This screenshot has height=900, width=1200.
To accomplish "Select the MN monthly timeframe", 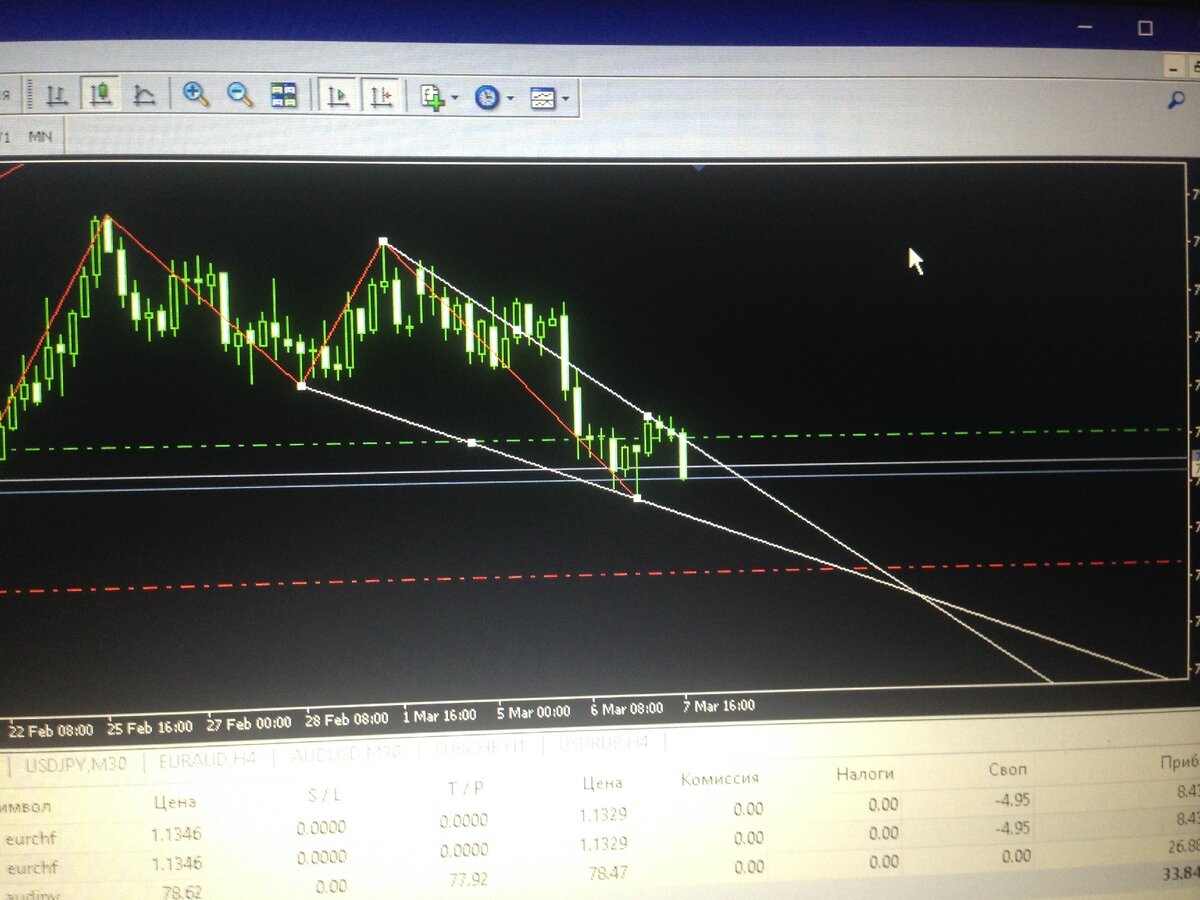I will tap(40, 136).
